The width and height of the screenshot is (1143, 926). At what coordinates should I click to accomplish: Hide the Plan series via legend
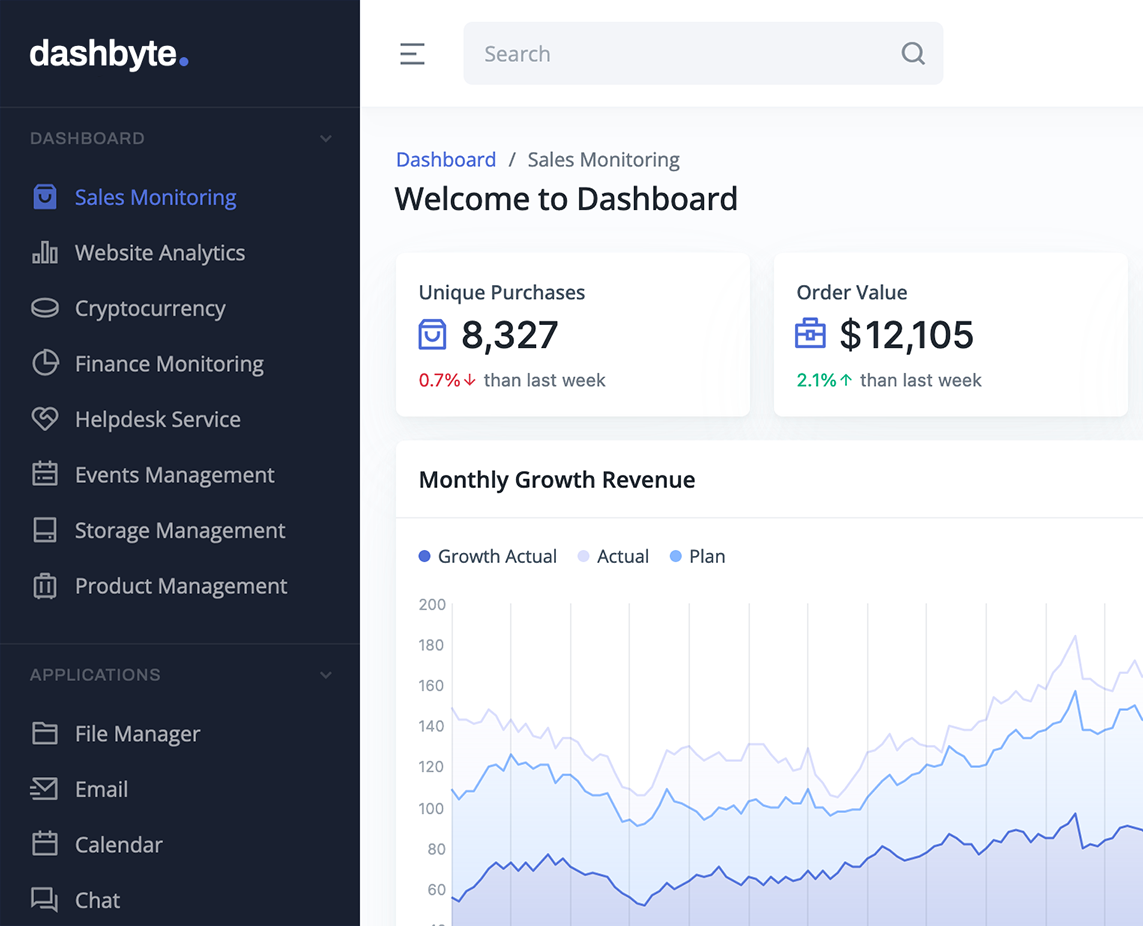click(x=698, y=556)
